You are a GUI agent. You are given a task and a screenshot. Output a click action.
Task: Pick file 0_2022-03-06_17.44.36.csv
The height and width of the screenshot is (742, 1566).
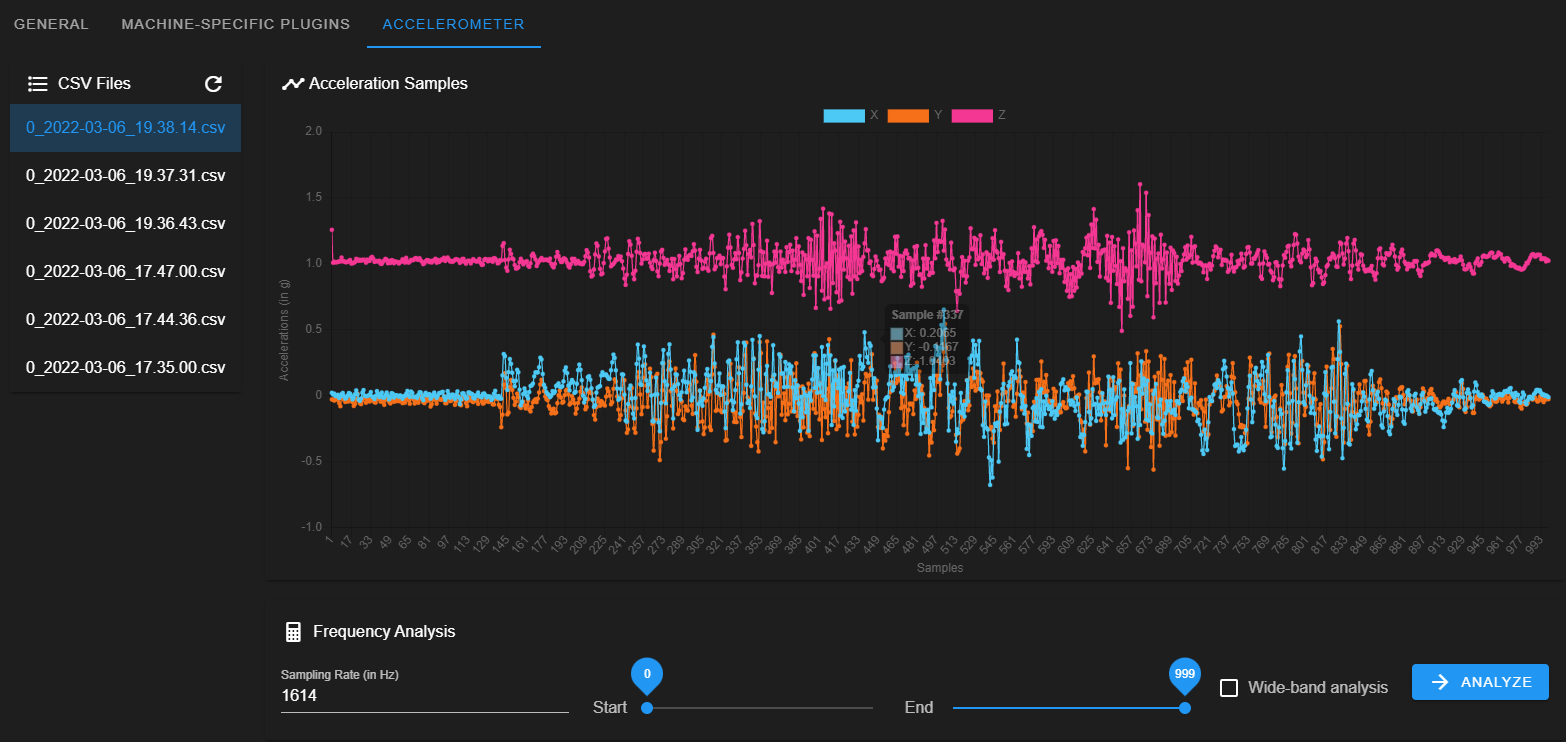pos(125,320)
